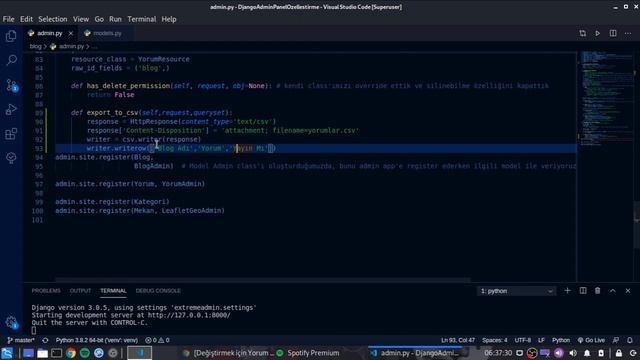Open Chrome from the taskbar
Viewport: 640px width, 360px height.
pos(71,353)
